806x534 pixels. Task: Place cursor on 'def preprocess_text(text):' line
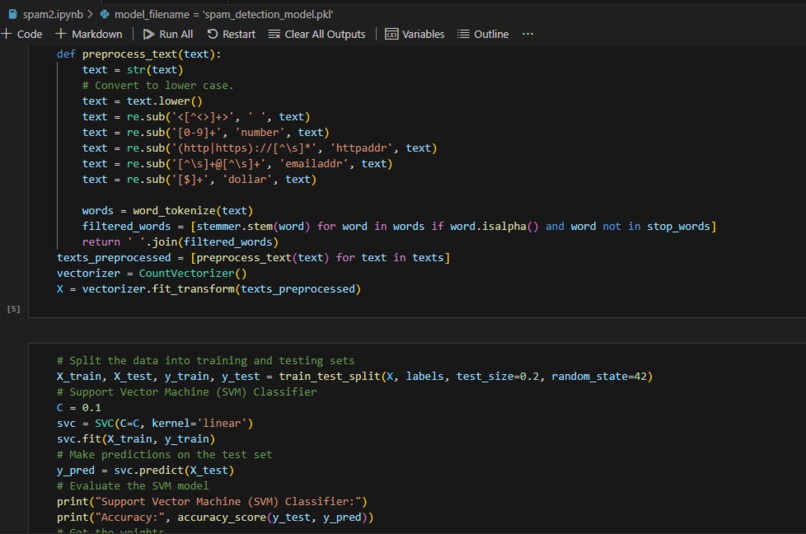click(139, 54)
